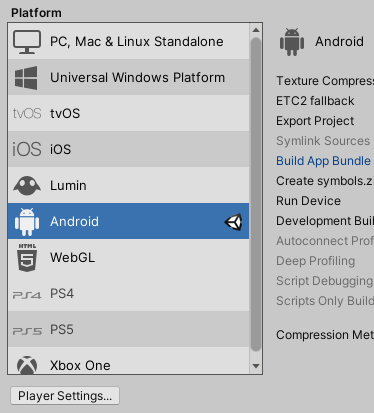374x413 pixels.
Task: Click the Deep Profiling label
Action: point(315,261)
